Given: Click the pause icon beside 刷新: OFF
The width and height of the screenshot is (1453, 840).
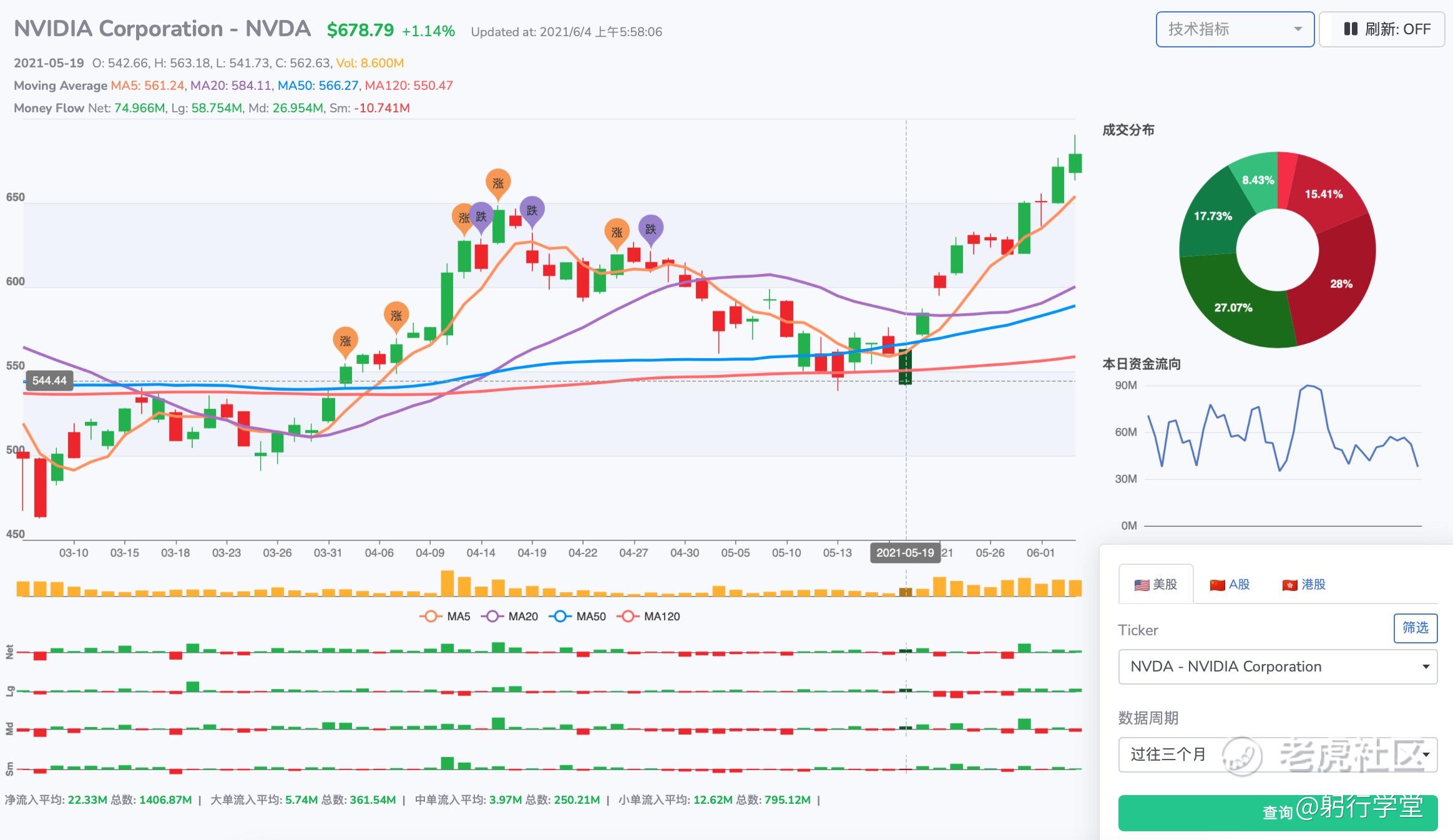Looking at the screenshot, I should (x=1350, y=29).
